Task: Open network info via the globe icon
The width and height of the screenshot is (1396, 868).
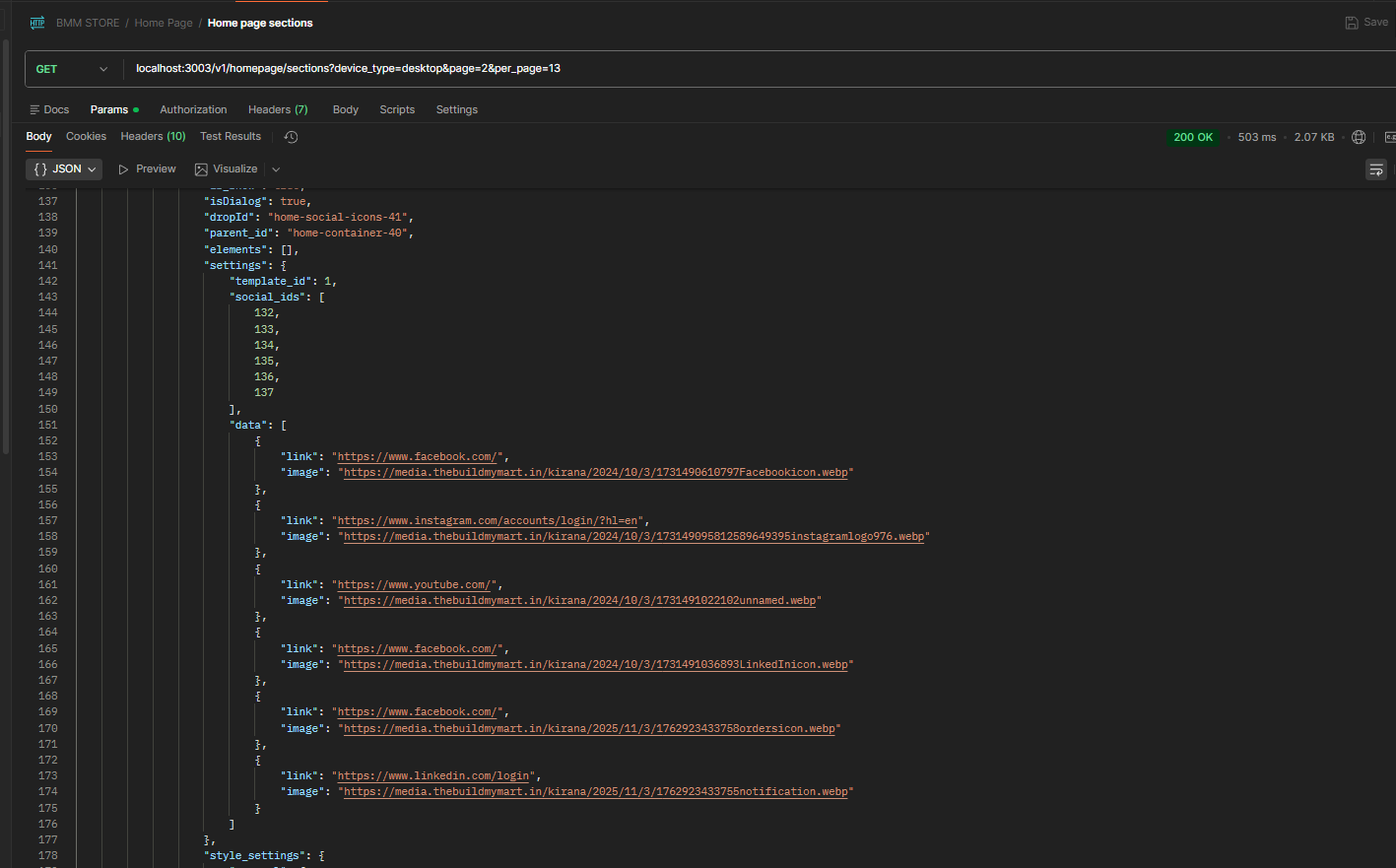Action: [x=1359, y=137]
